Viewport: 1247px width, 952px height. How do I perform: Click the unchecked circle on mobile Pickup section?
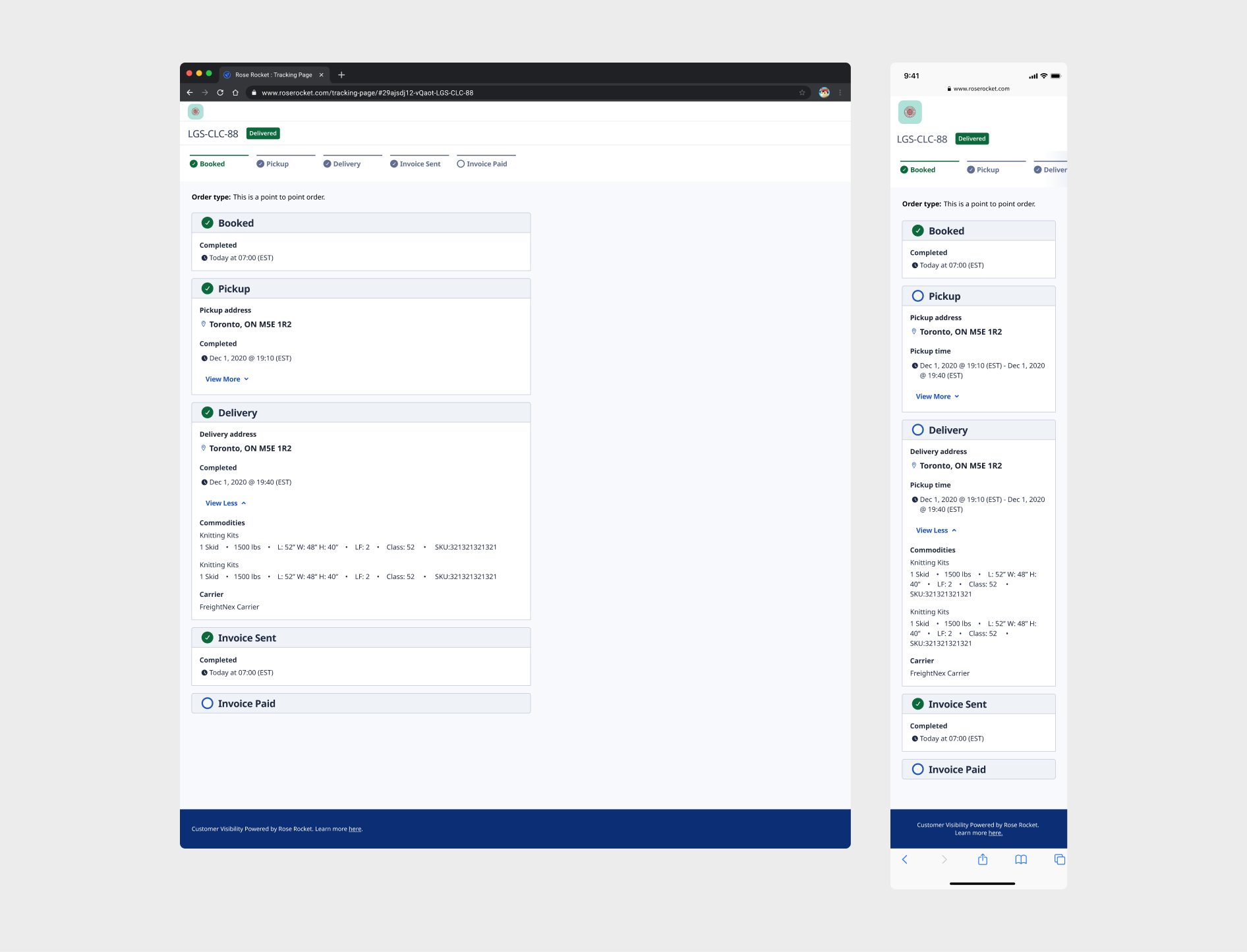coord(917,296)
